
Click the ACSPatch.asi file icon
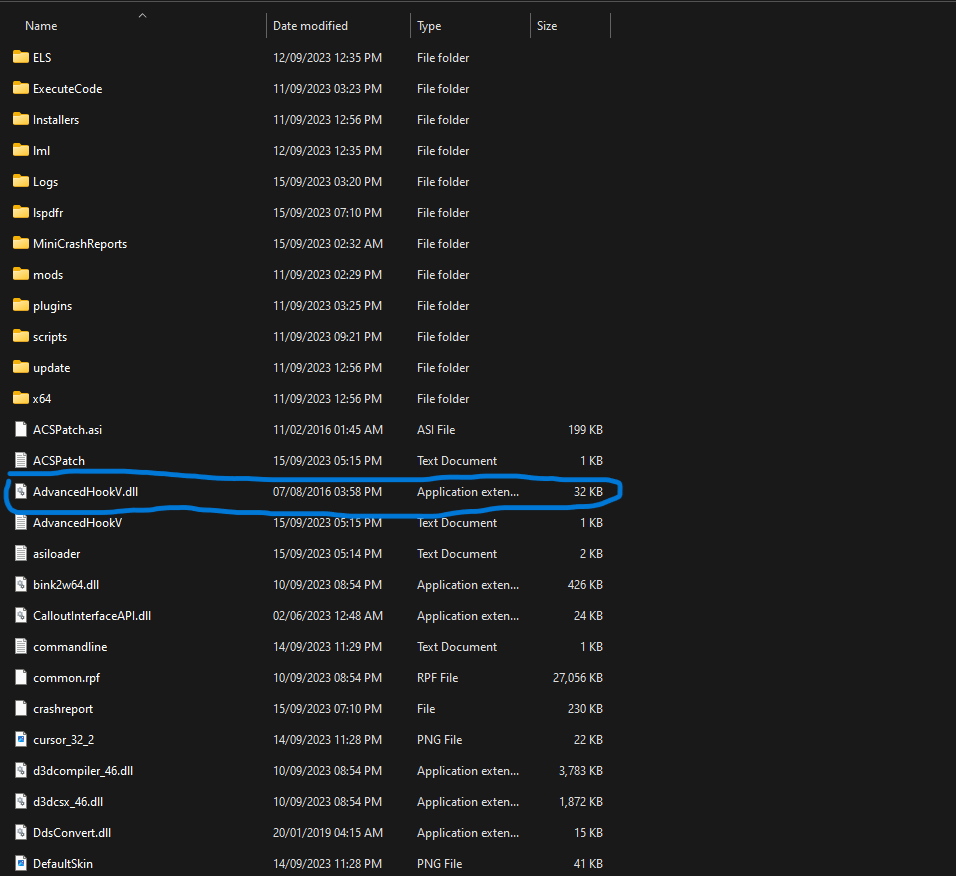tap(21, 429)
